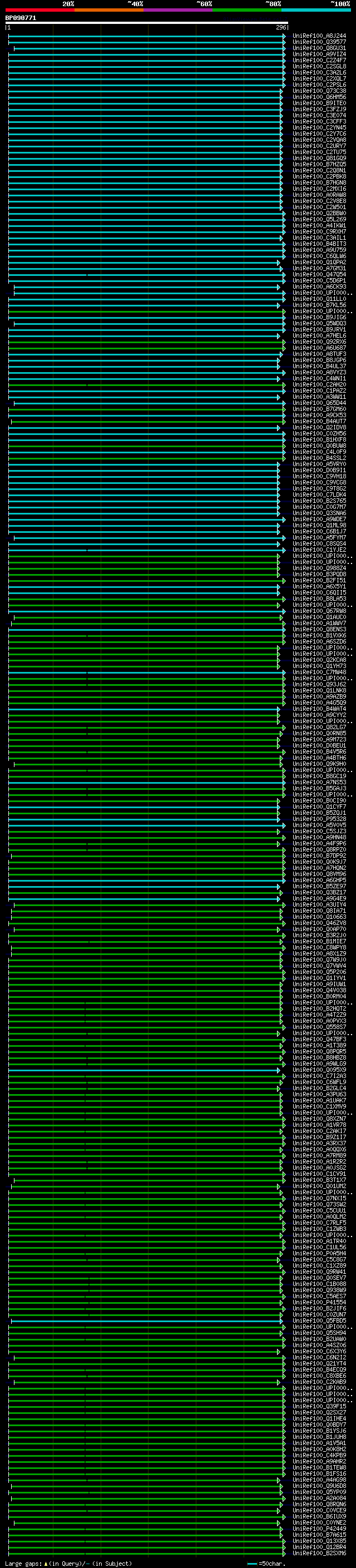The width and height of the screenshot is (356, 1568).
Task: Click the =50char scale legend
Action: 266,1564
